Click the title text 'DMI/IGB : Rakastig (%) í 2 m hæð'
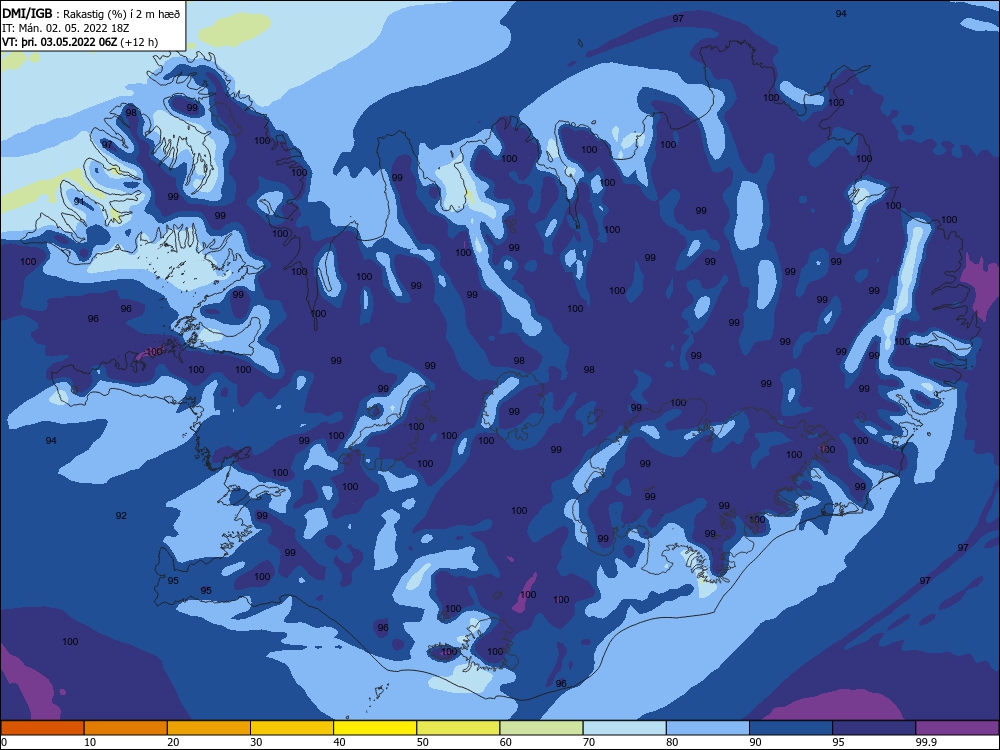Viewport: 1000px width, 750px height. (x=91, y=14)
